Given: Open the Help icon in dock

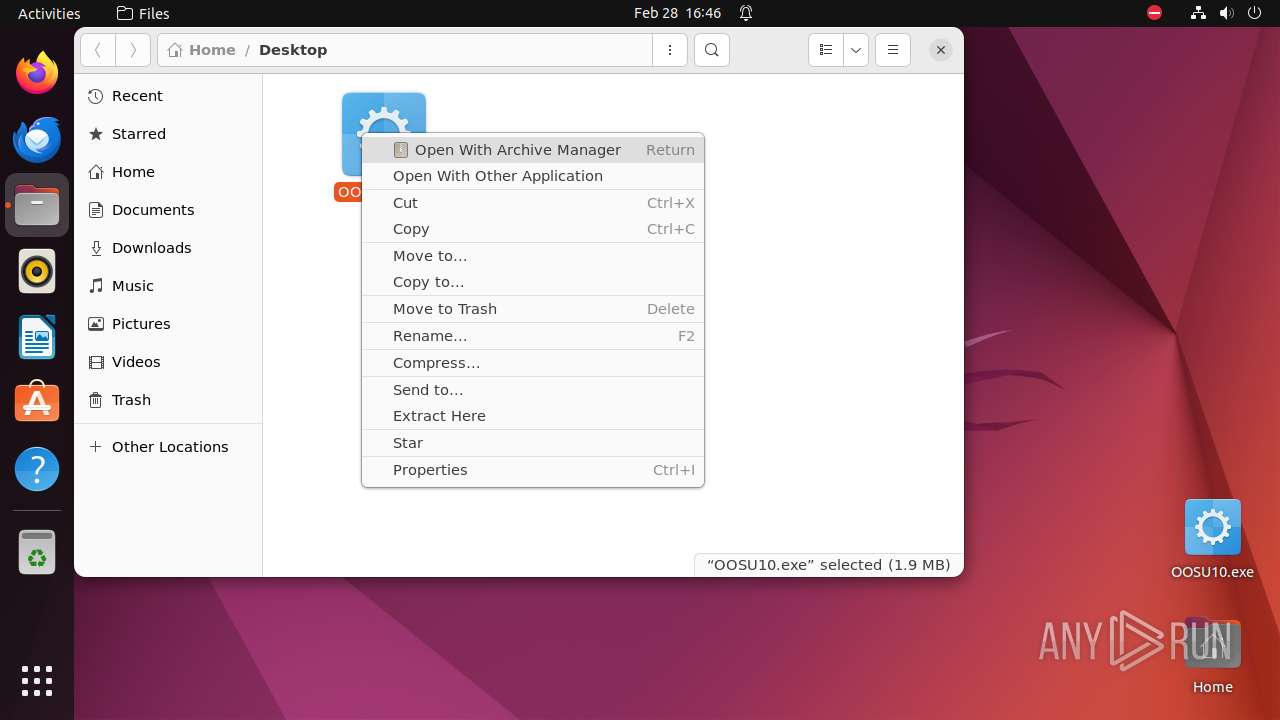Looking at the screenshot, I should [x=37, y=469].
